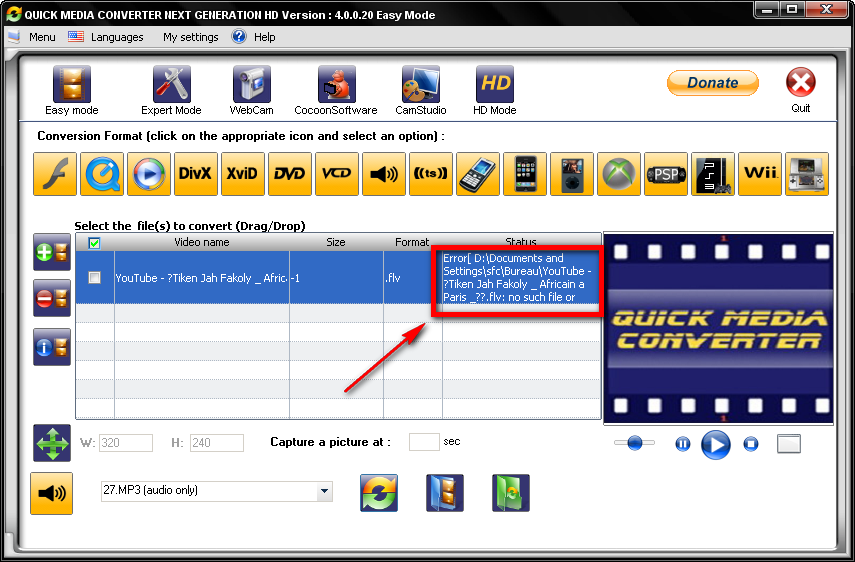
Task: Select Nintendo DS conversion format icon
Action: click(x=806, y=174)
